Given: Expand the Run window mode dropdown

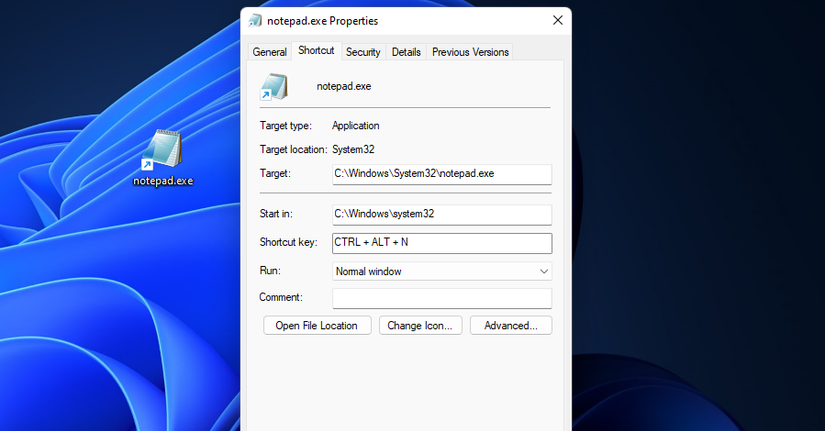Looking at the screenshot, I should click(x=442, y=272).
